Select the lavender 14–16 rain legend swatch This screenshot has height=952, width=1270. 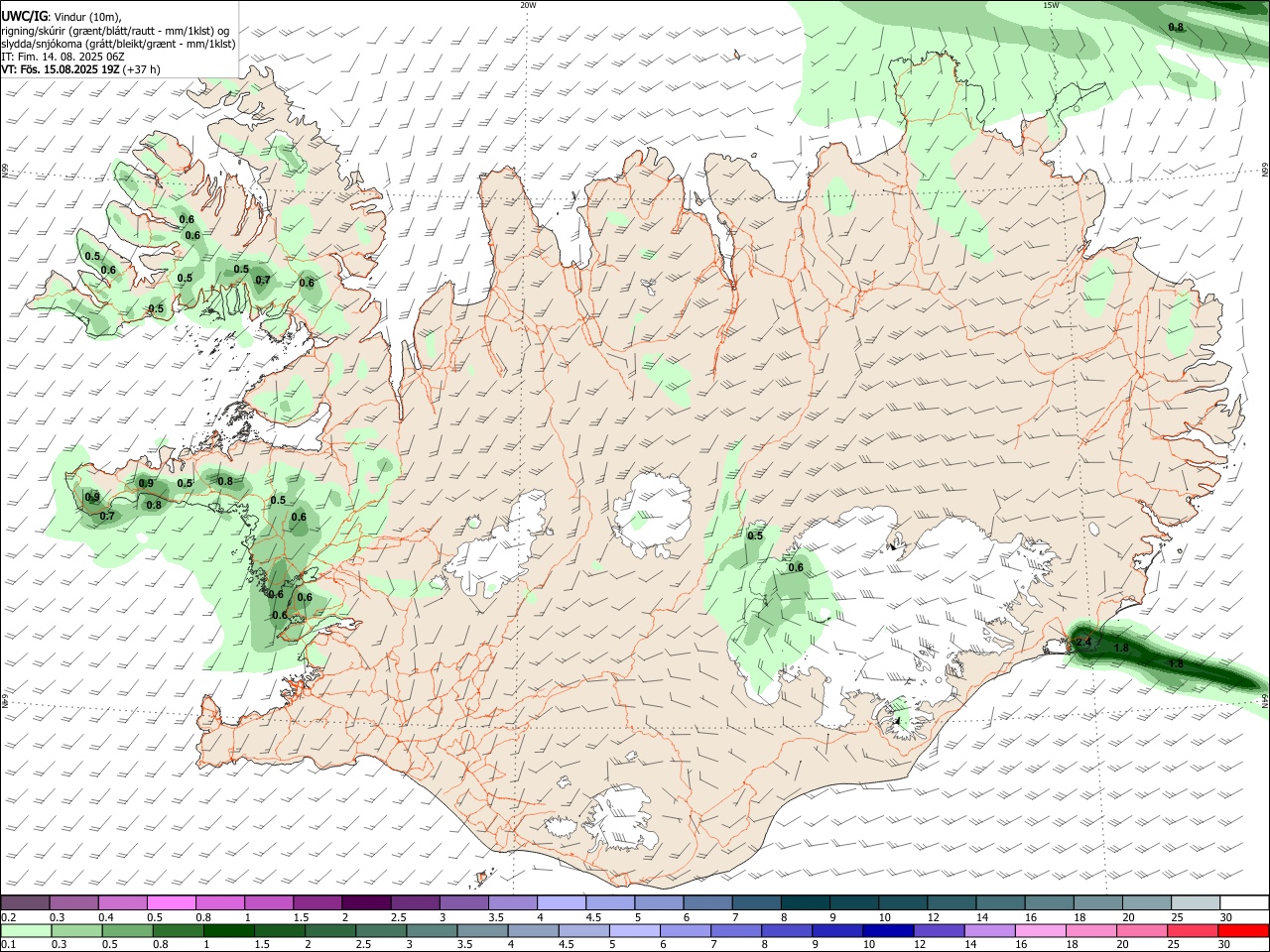tap(988, 930)
